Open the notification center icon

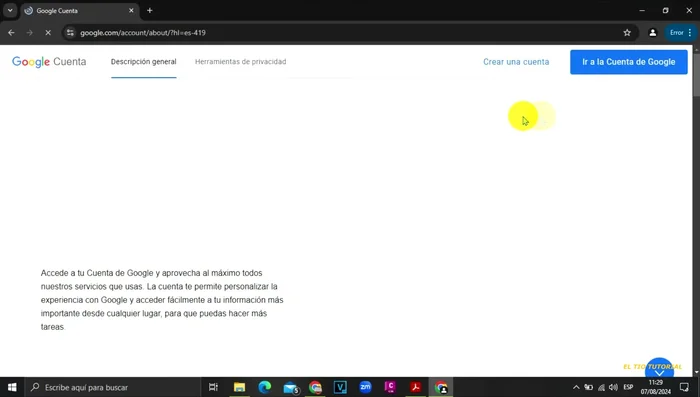pyautogui.click(x=684, y=387)
